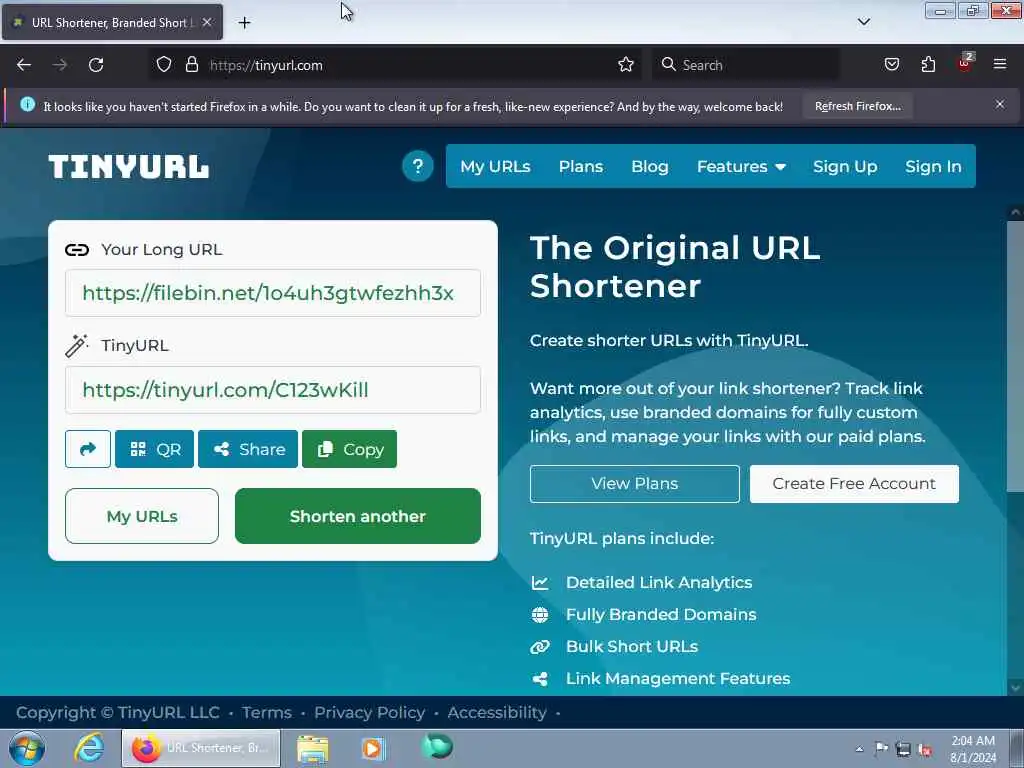This screenshot has width=1024, height=768.
Task: Click scrollbar down arrow
Action: point(1015,687)
